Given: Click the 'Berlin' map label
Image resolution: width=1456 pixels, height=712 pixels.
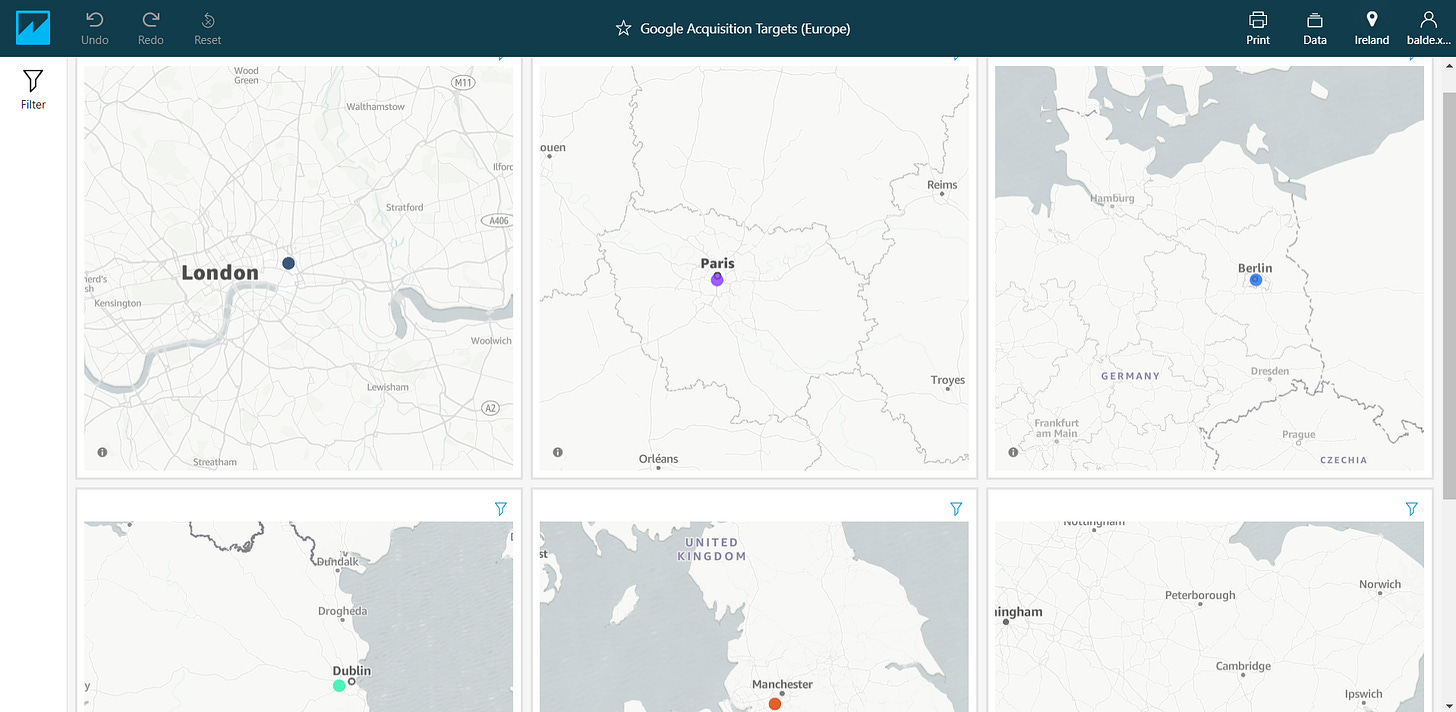Looking at the screenshot, I should click(x=1255, y=268).
